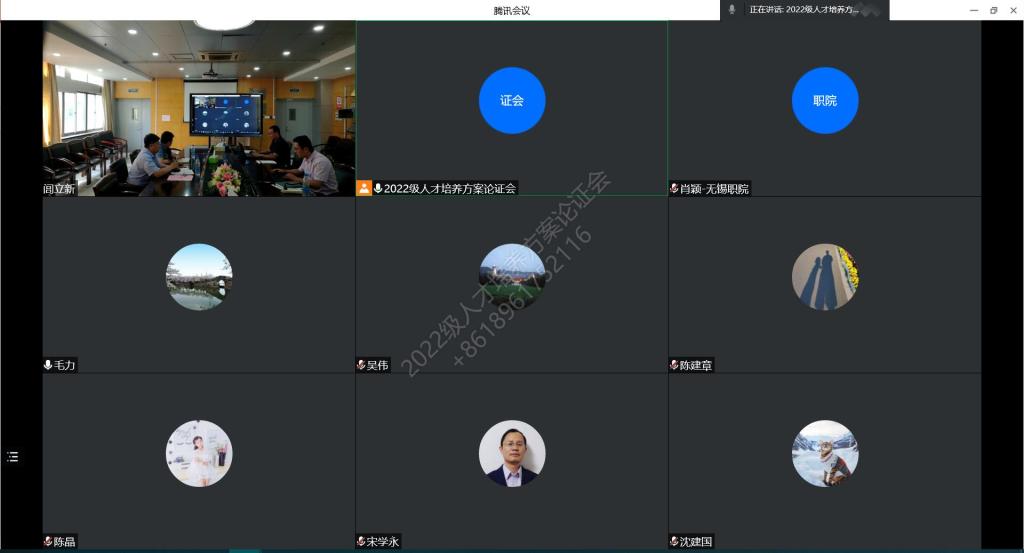Screen dimensions: 1024x553
Task: Click the muted mic icon beside 陈晶
Action: click(x=48, y=542)
